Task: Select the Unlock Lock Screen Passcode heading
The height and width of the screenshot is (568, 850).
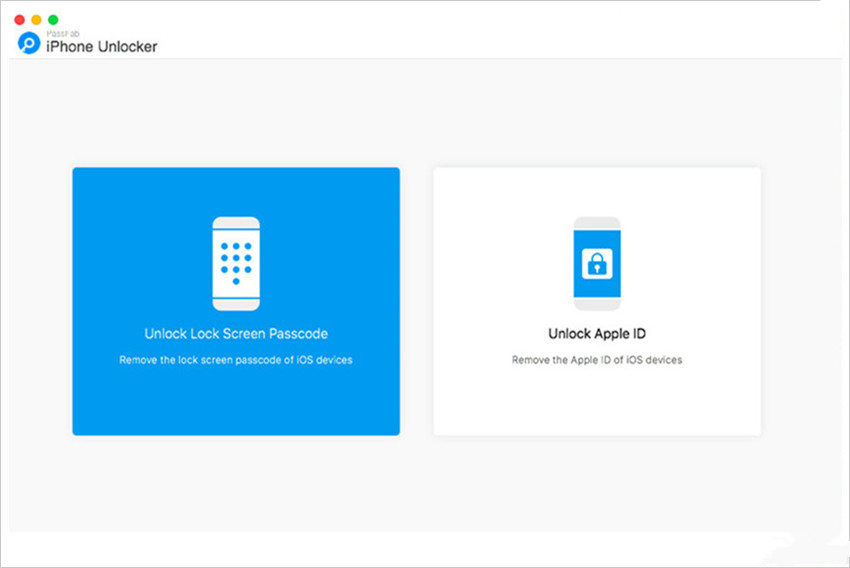Action: [x=236, y=334]
